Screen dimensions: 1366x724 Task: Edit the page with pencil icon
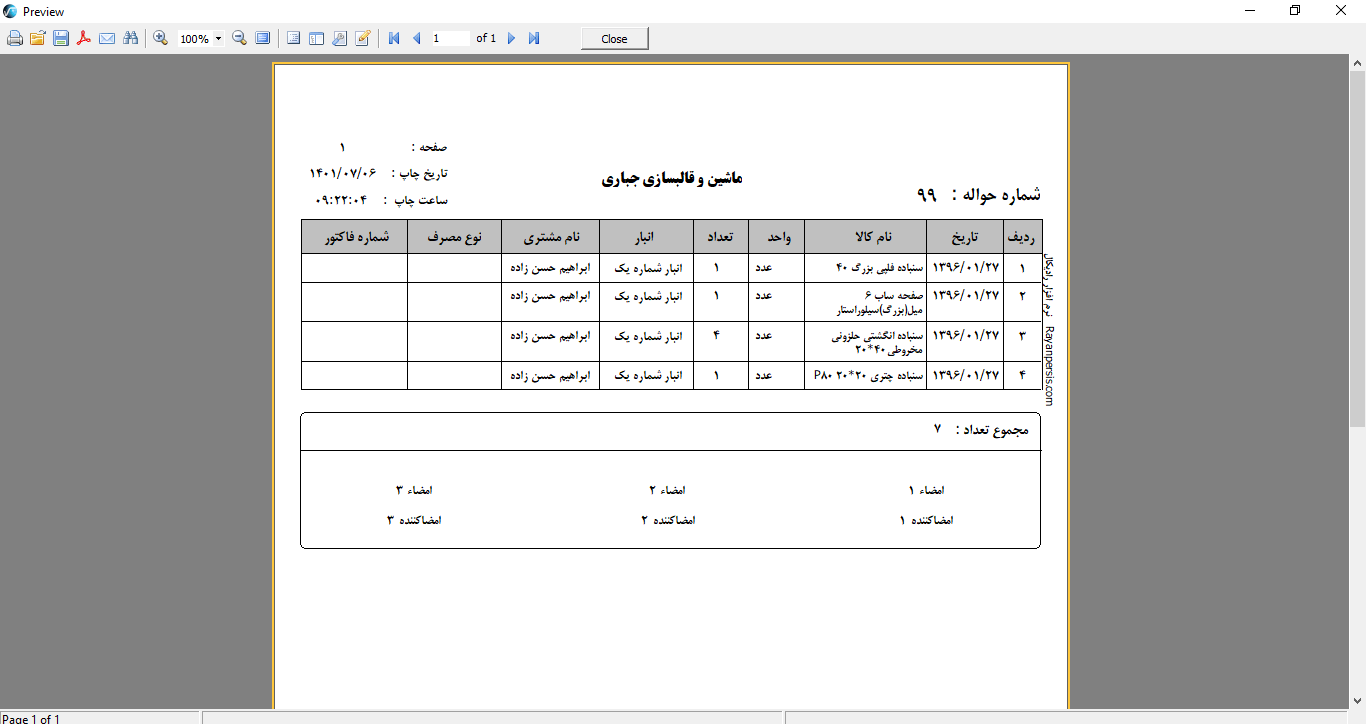[363, 38]
